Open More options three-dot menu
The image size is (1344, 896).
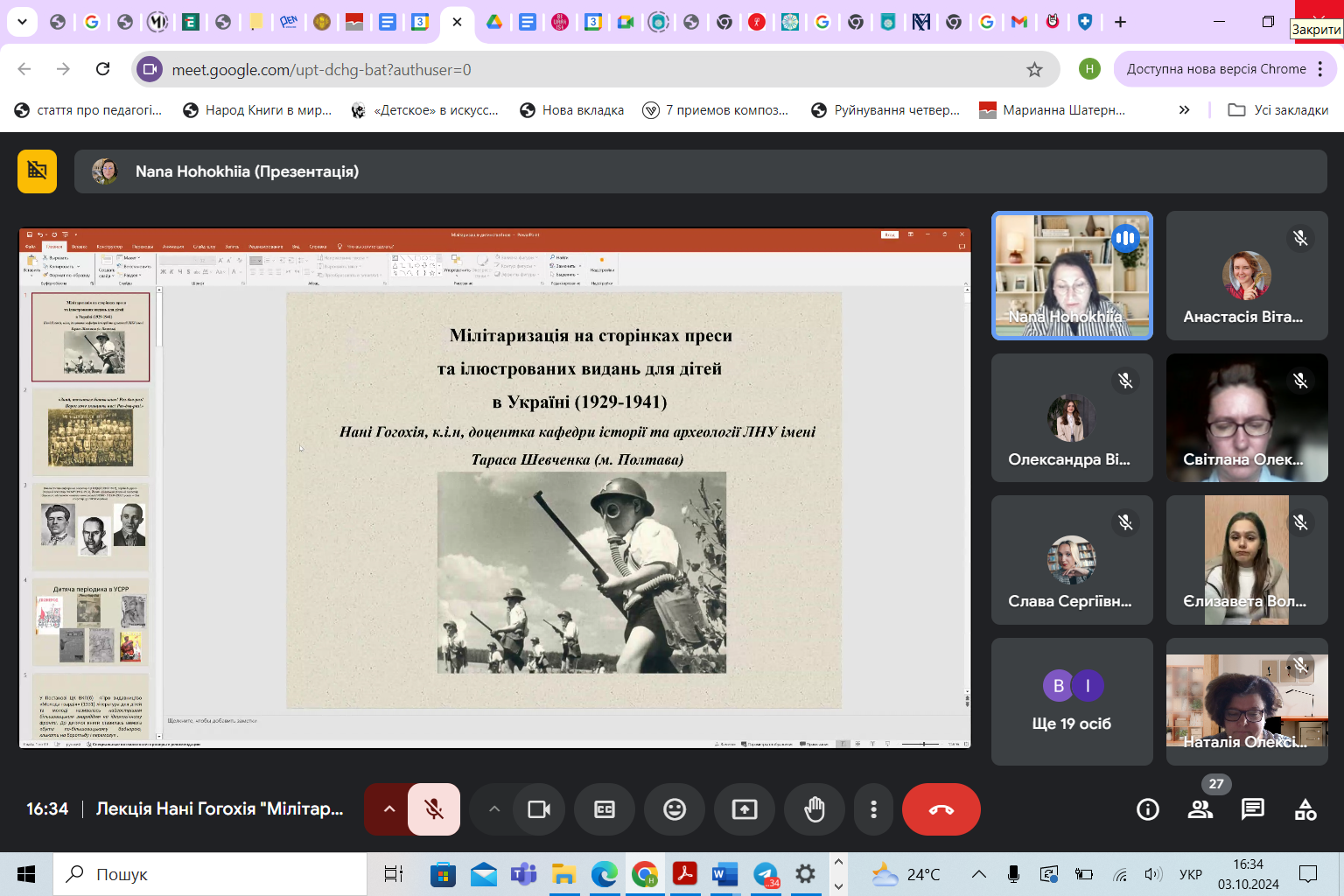tap(872, 809)
